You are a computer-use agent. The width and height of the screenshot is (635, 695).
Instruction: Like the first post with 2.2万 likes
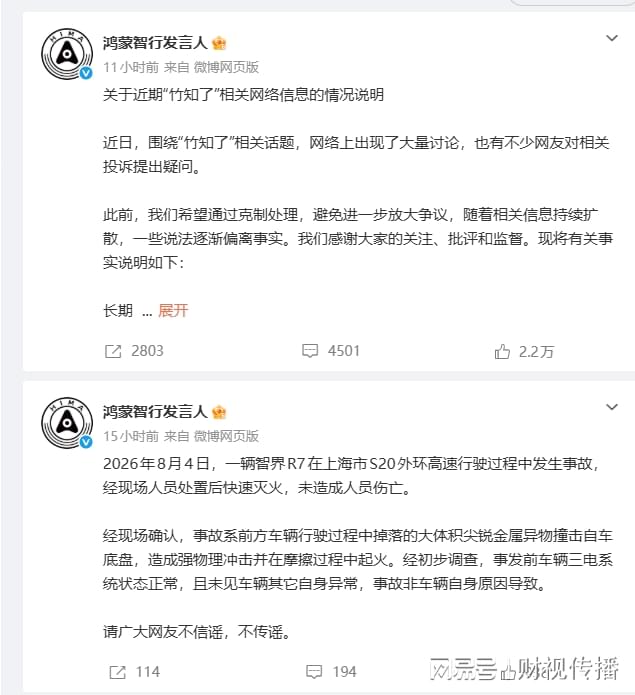[x=502, y=352]
